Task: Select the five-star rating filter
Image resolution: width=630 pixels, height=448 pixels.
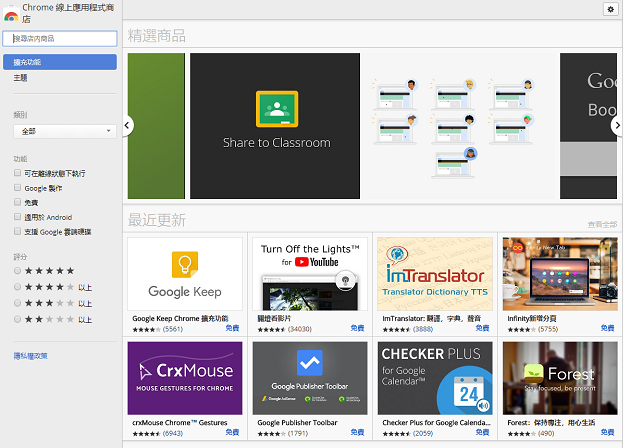Action: pos(18,271)
